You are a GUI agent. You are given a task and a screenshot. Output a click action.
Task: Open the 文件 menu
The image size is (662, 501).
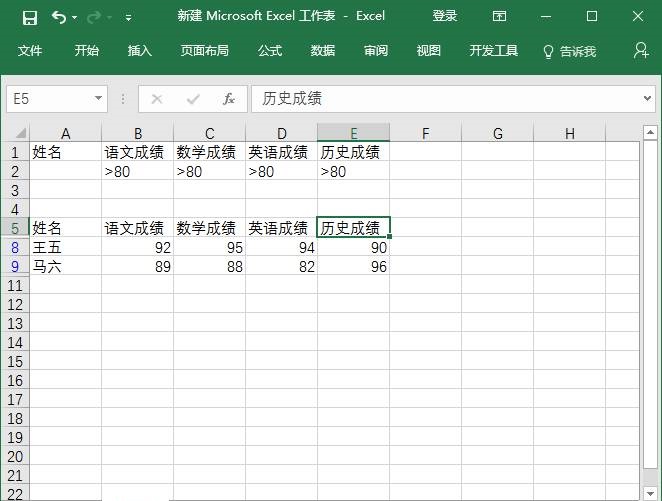point(30,51)
